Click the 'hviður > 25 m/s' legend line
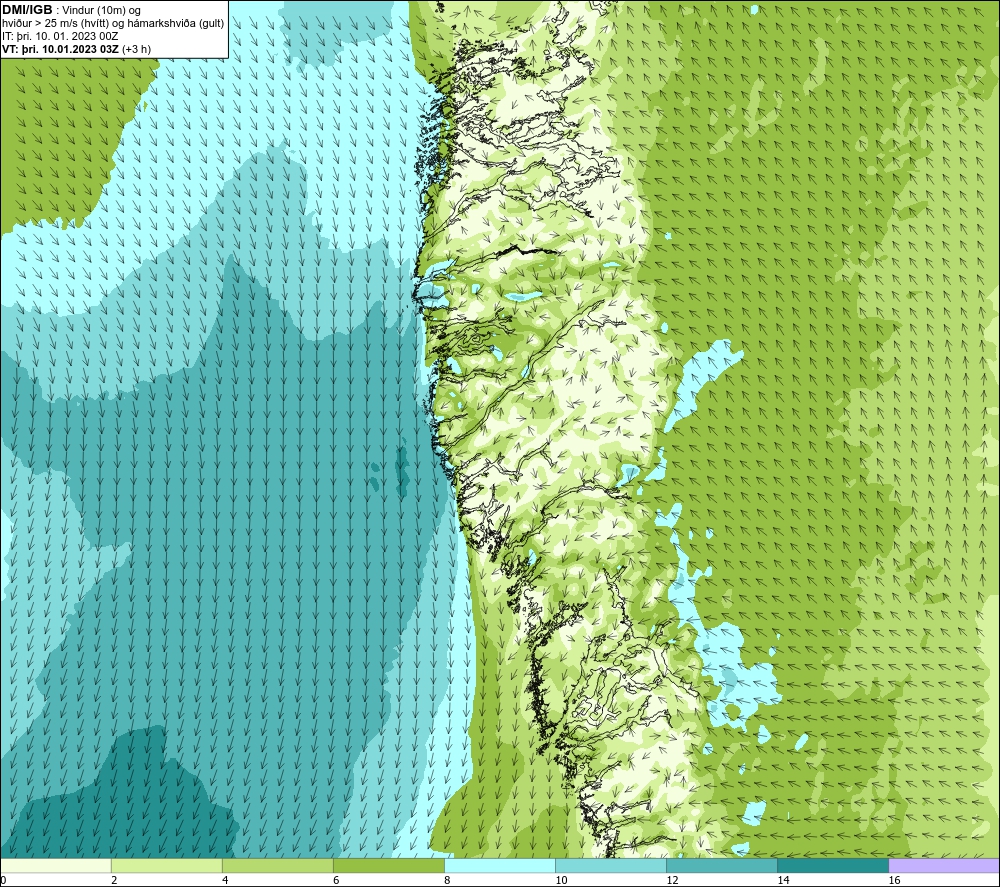This screenshot has width=1000, height=887. click(x=114, y=23)
